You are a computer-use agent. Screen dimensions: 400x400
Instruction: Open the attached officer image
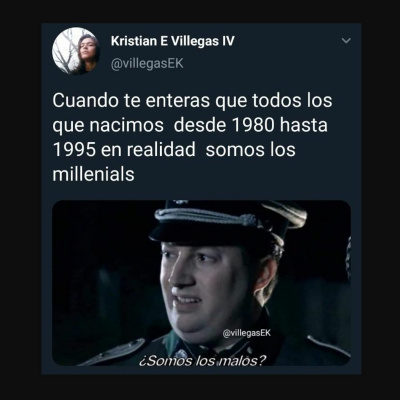point(201,283)
